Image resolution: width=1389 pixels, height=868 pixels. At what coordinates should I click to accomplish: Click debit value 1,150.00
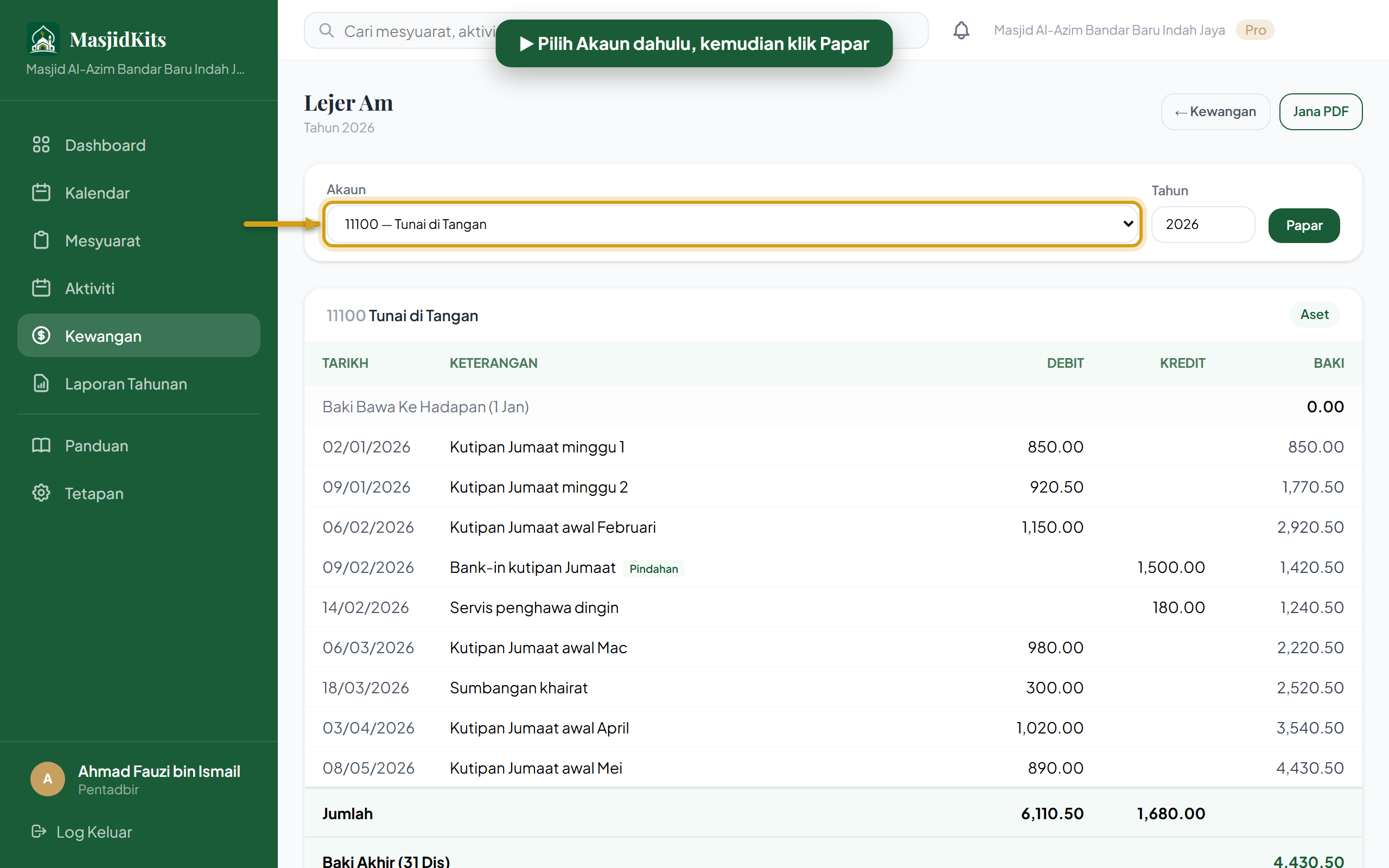click(1052, 526)
